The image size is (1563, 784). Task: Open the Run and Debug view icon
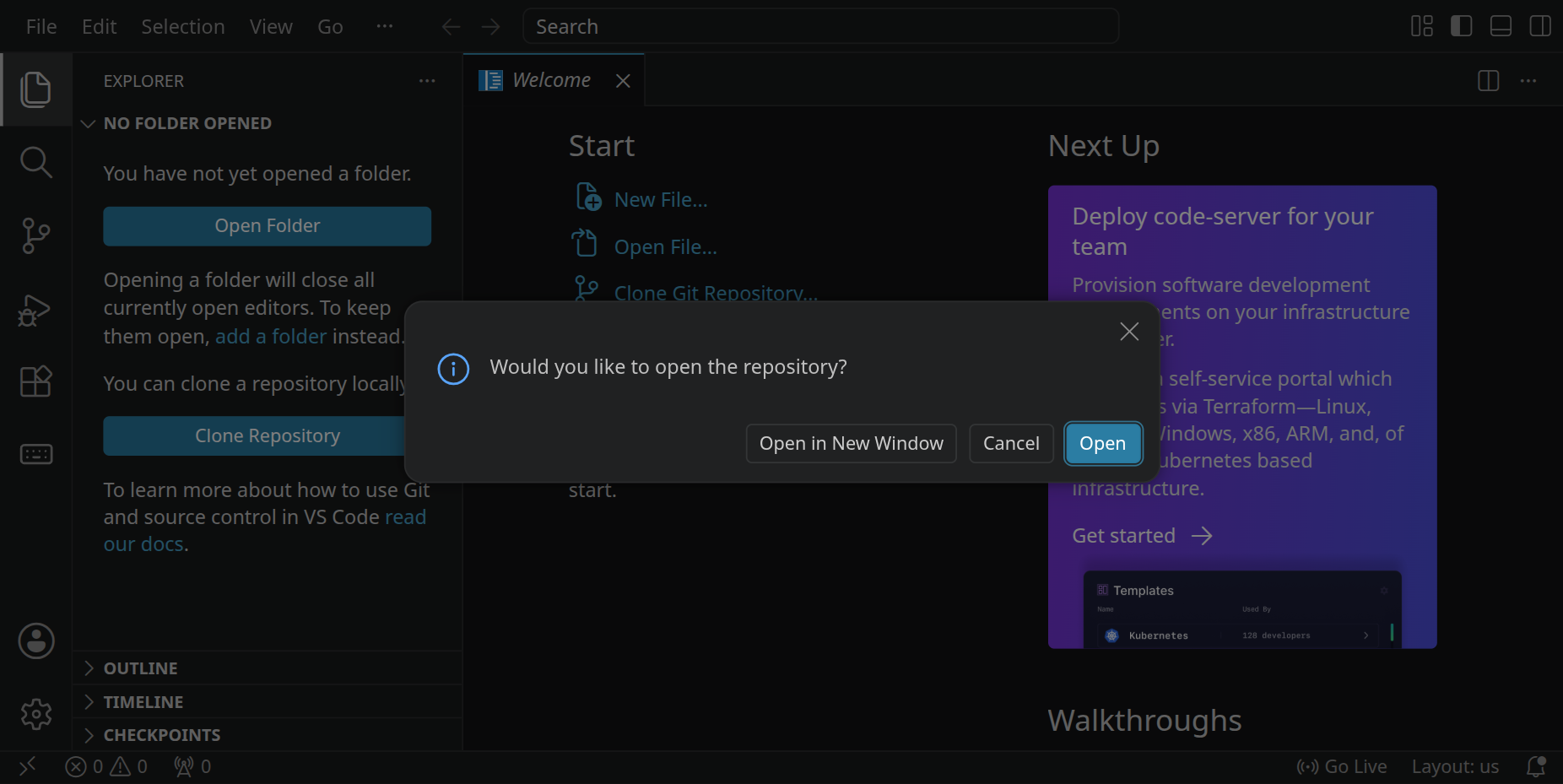coord(35,310)
